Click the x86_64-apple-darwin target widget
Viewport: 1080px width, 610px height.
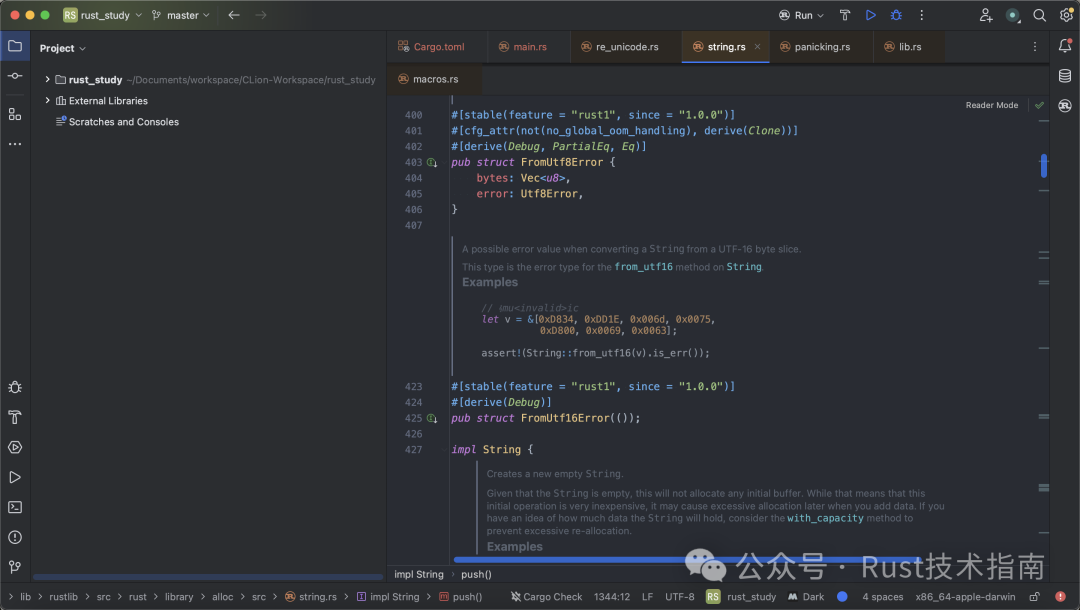point(965,597)
